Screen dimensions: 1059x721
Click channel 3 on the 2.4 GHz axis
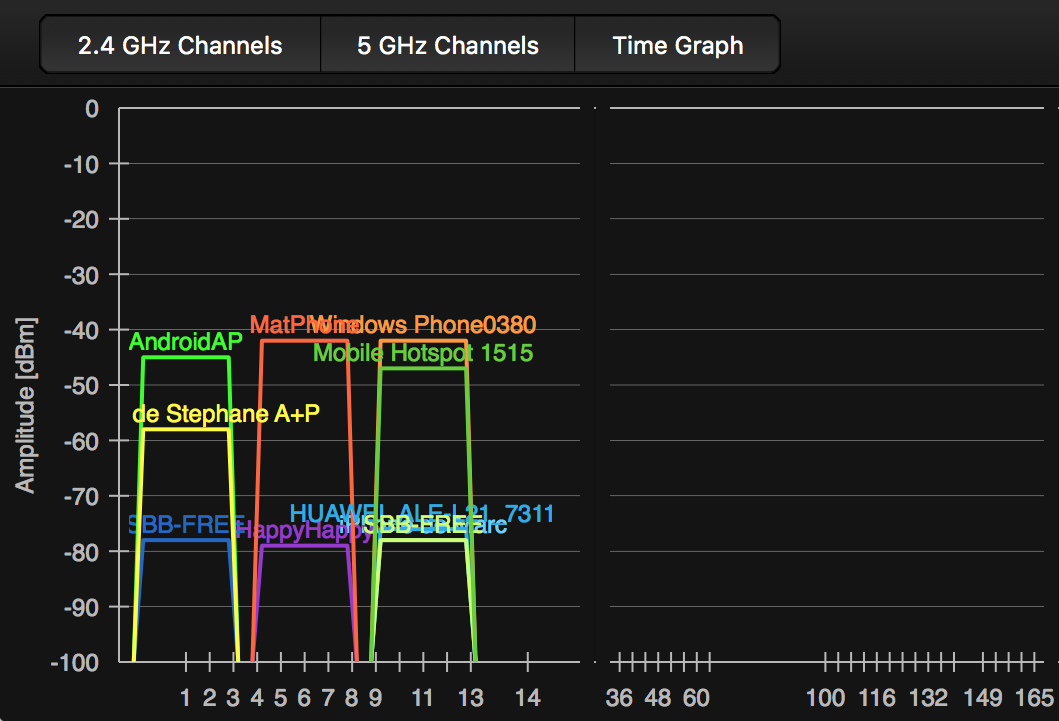[x=233, y=698]
